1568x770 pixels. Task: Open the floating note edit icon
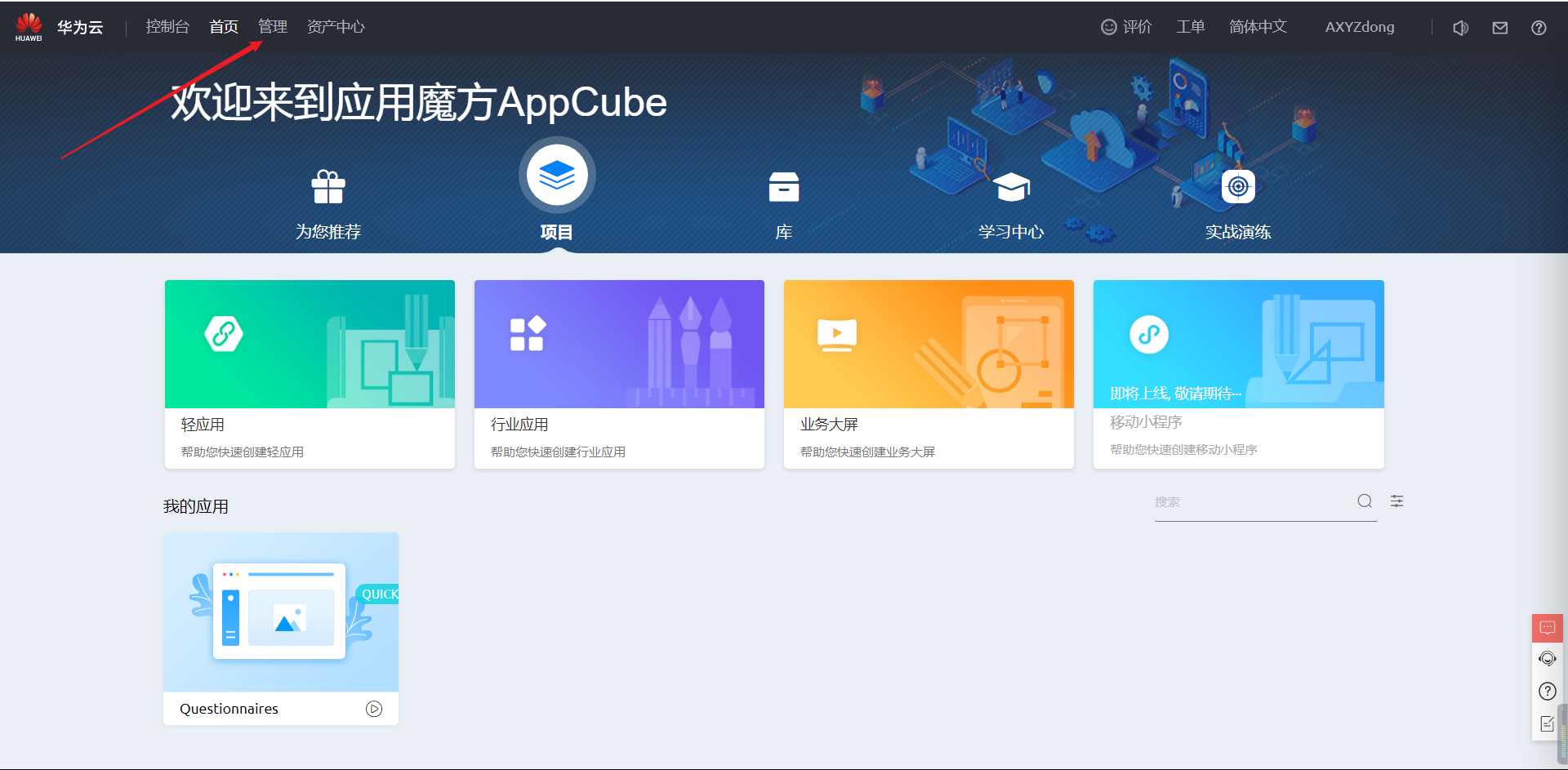tap(1548, 723)
